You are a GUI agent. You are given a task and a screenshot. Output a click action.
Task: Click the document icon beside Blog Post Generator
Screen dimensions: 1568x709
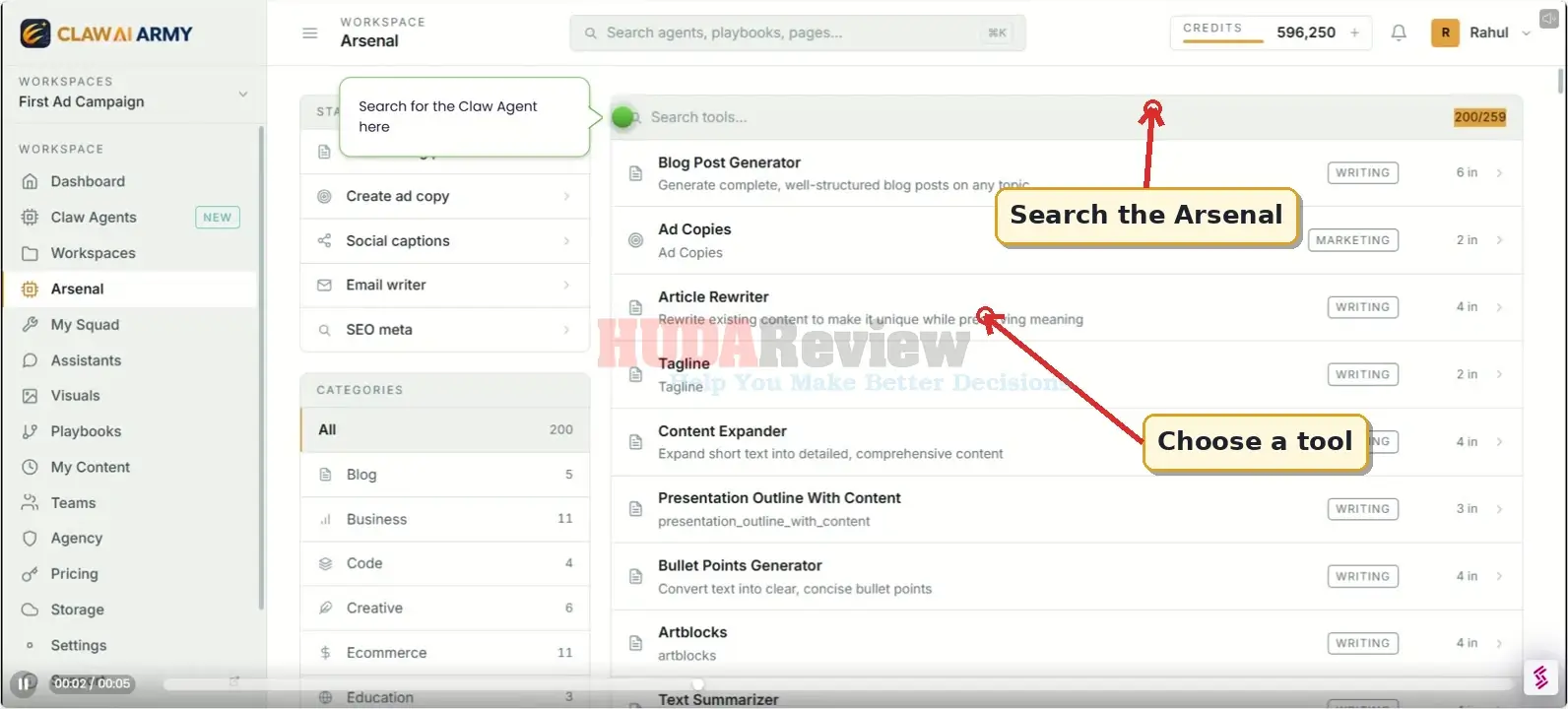[635, 173]
